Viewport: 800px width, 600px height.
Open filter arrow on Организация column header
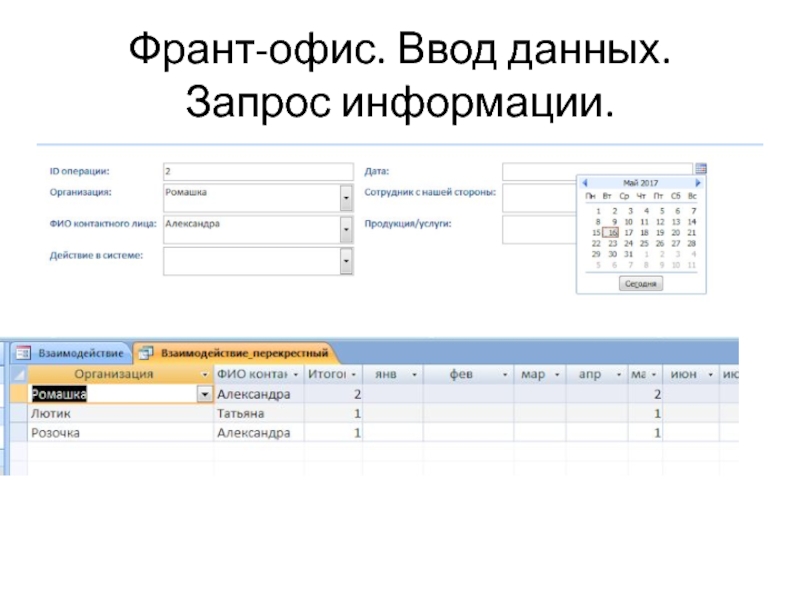[205, 374]
